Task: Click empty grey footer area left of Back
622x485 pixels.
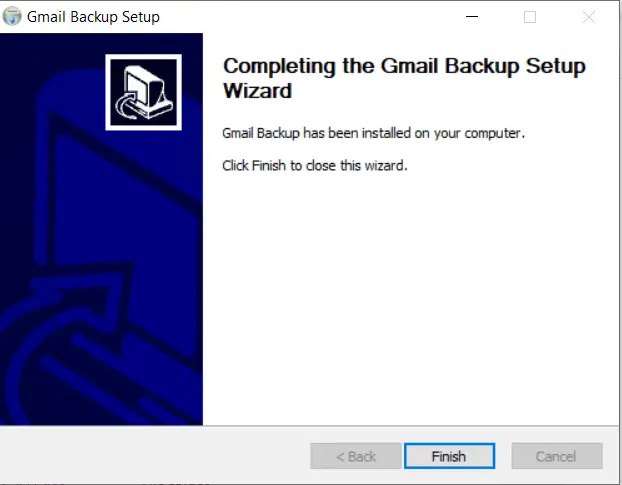Action: click(155, 456)
